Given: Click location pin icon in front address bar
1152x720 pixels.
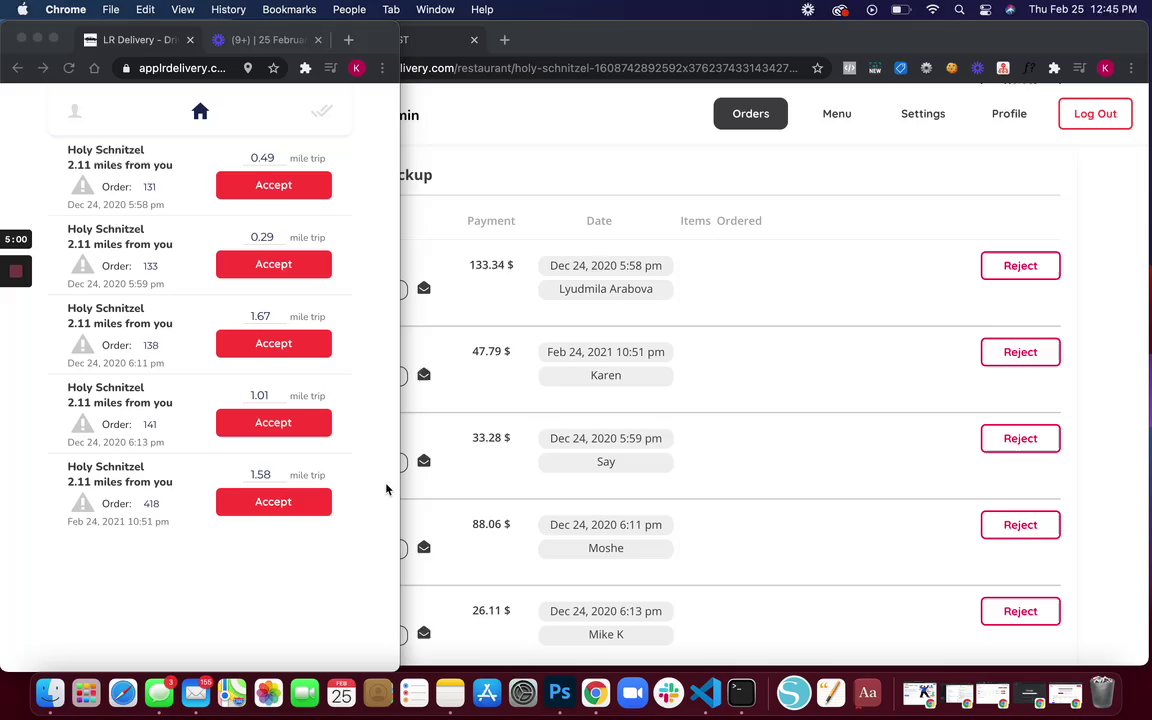Looking at the screenshot, I should click(248, 68).
